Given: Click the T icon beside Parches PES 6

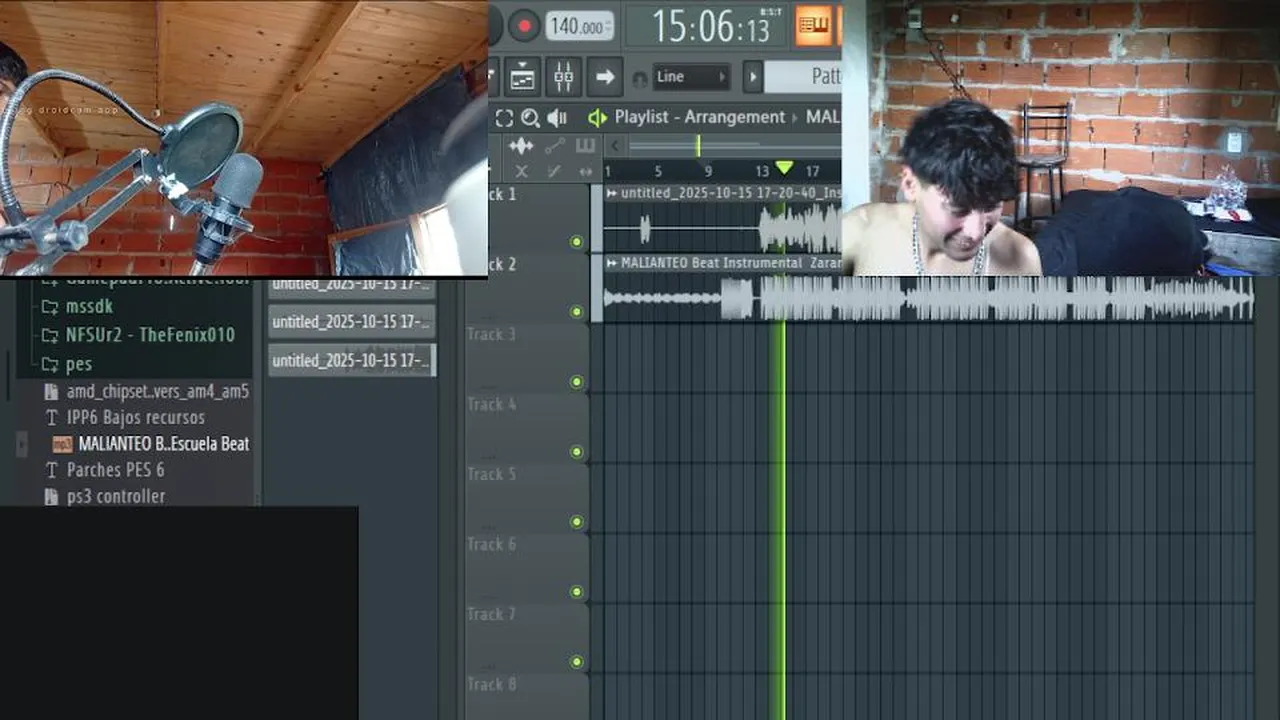Looking at the screenshot, I should tap(52, 470).
